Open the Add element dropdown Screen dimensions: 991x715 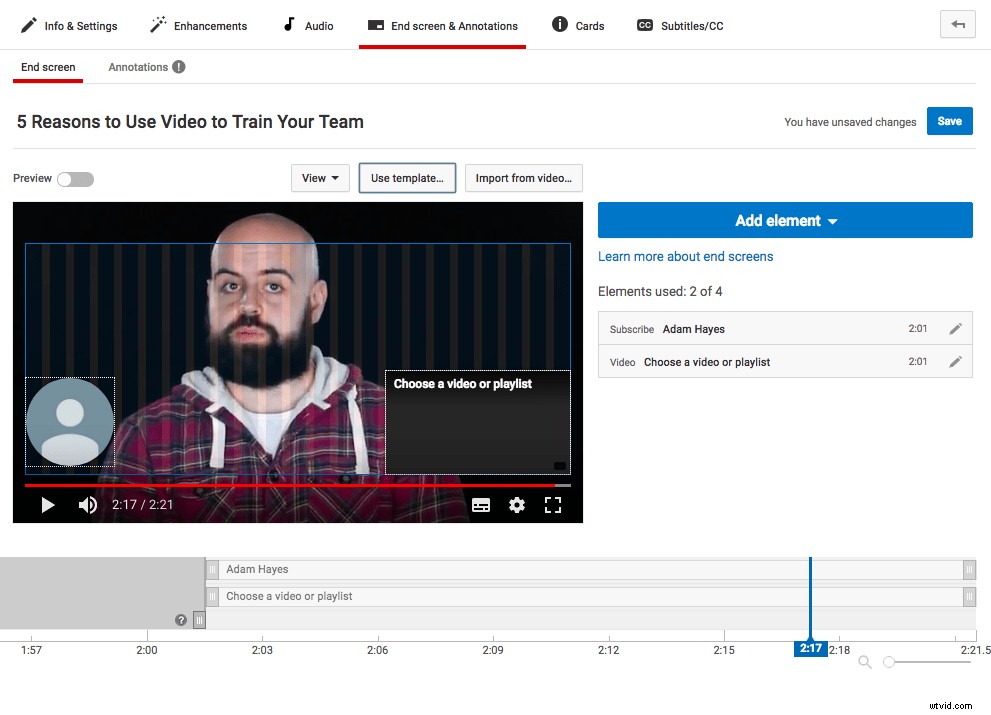click(784, 220)
